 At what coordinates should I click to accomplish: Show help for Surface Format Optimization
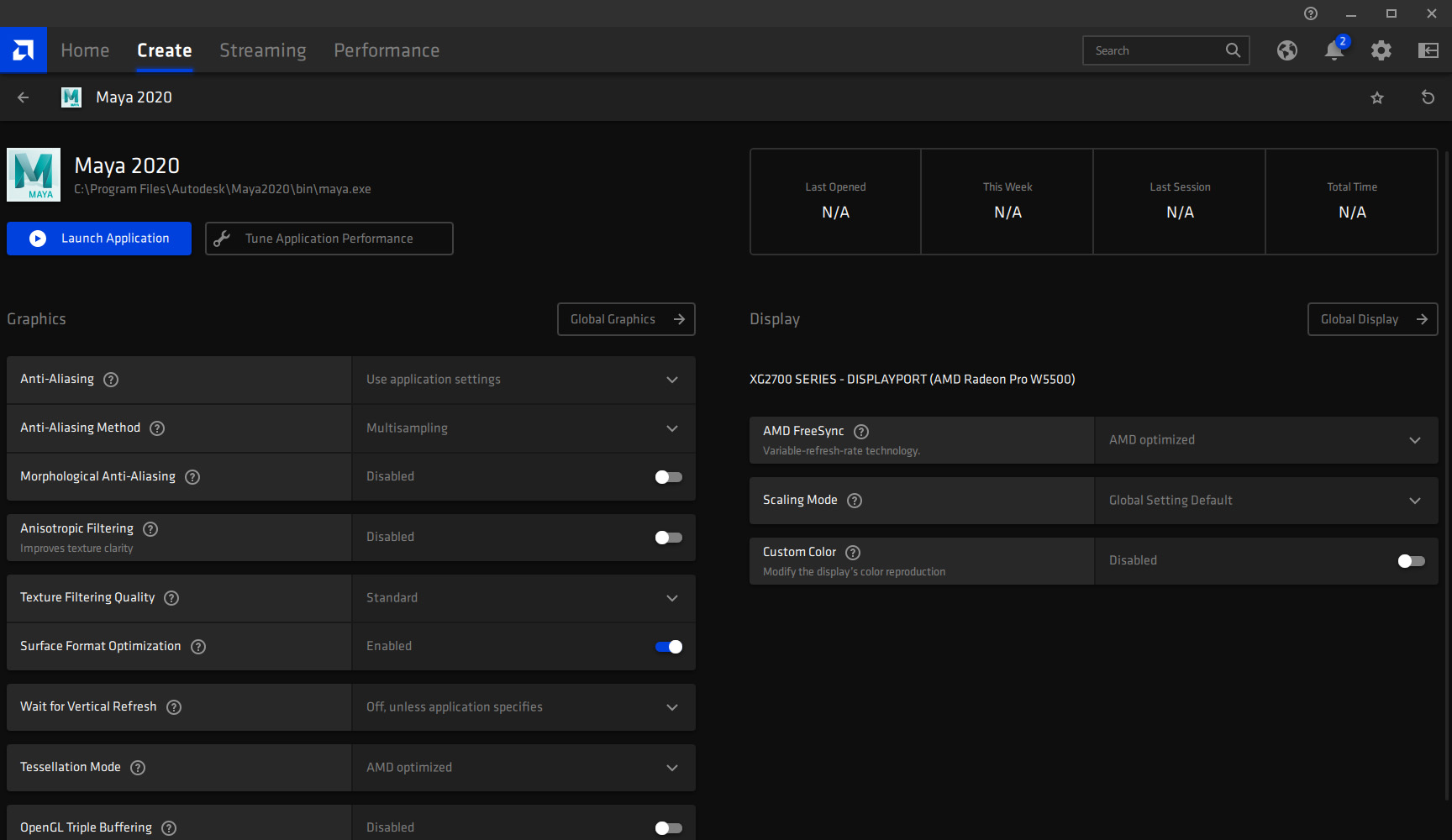click(198, 647)
